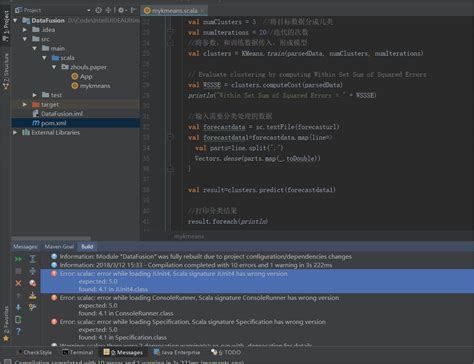Open the Project view dropdown arrow
Screen dimensions: 474x364
(89, 10)
